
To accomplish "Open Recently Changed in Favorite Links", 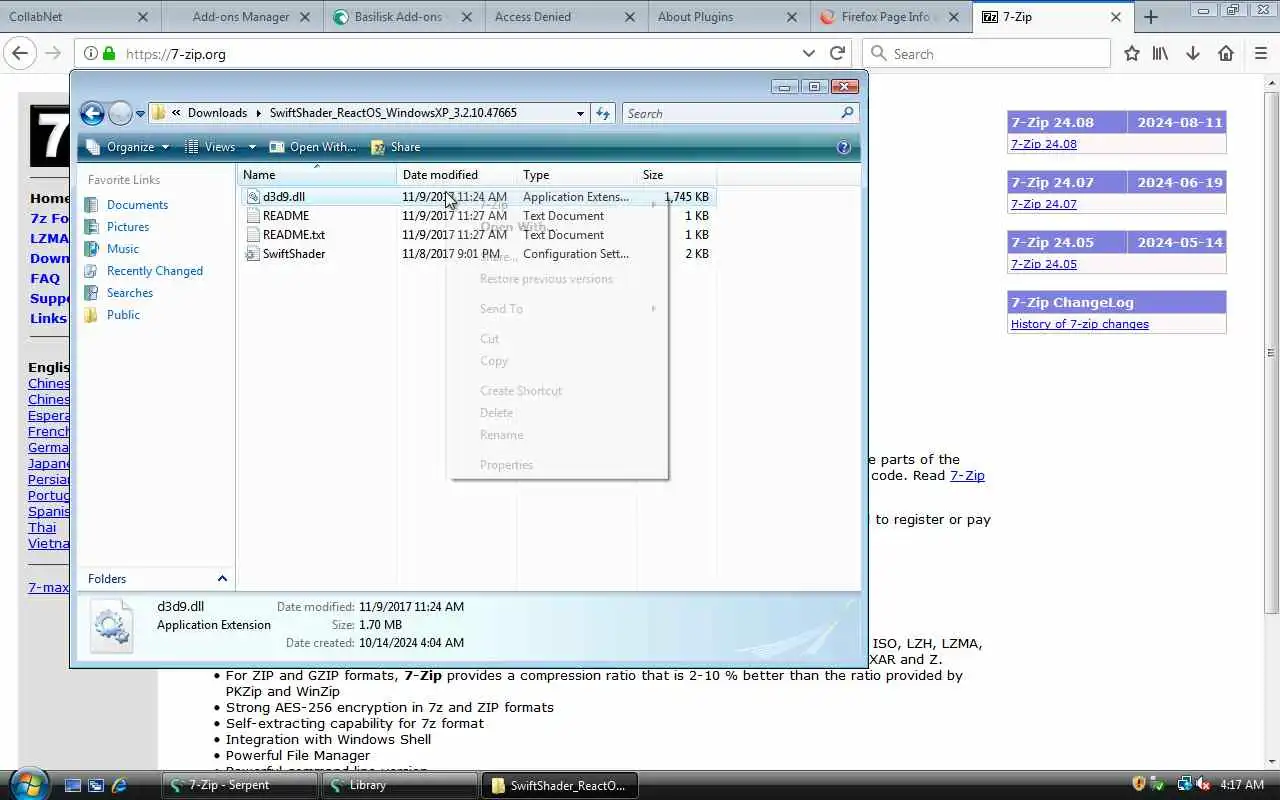I will (x=155, y=271).
